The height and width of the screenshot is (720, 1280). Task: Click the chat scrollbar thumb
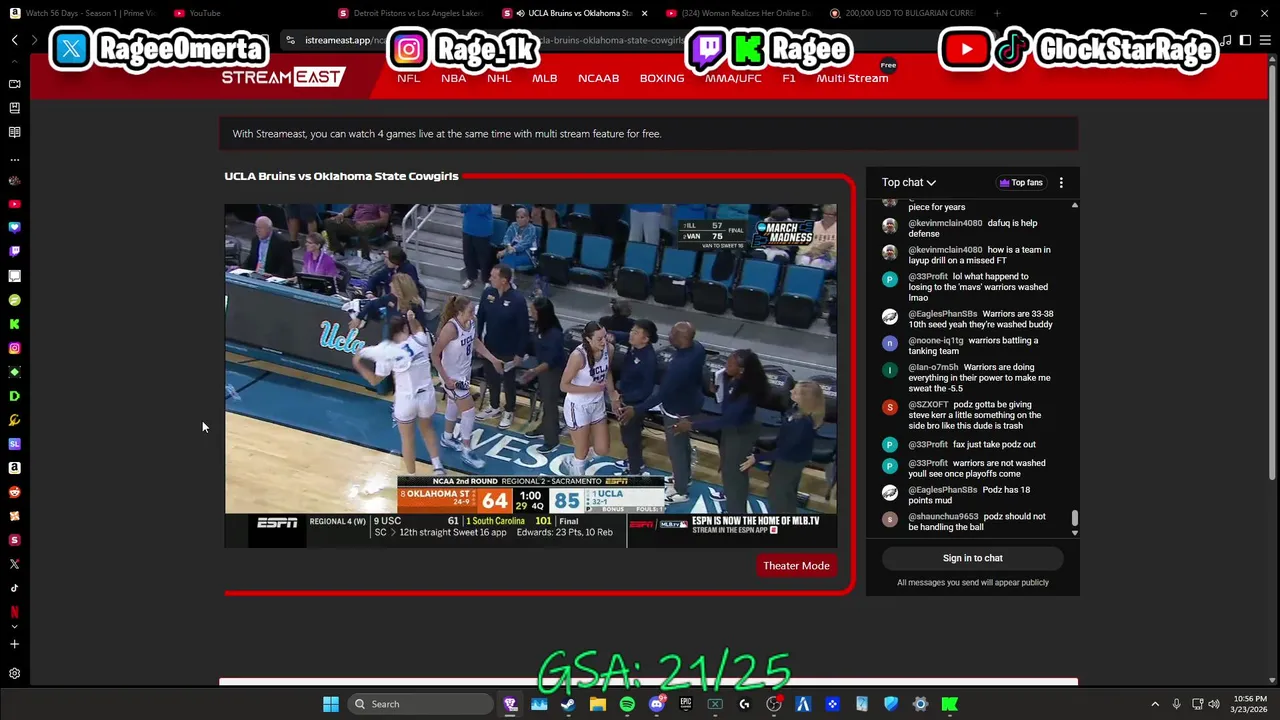click(x=1075, y=518)
